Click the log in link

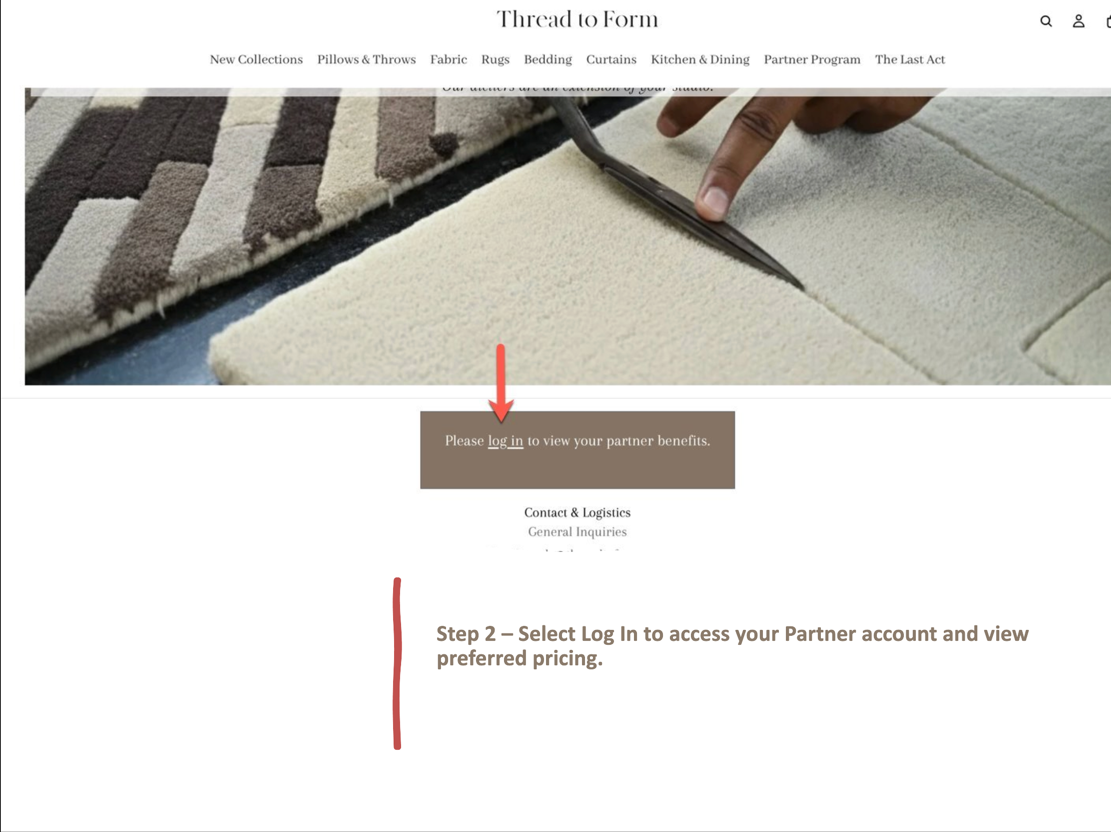[505, 441]
